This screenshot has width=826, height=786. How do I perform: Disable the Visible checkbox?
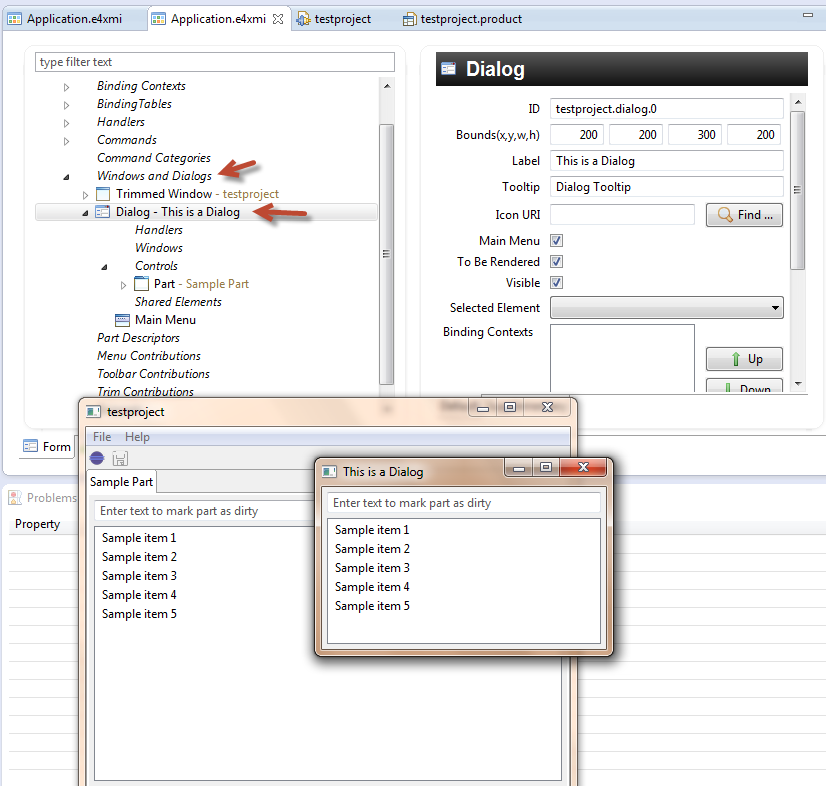point(557,283)
